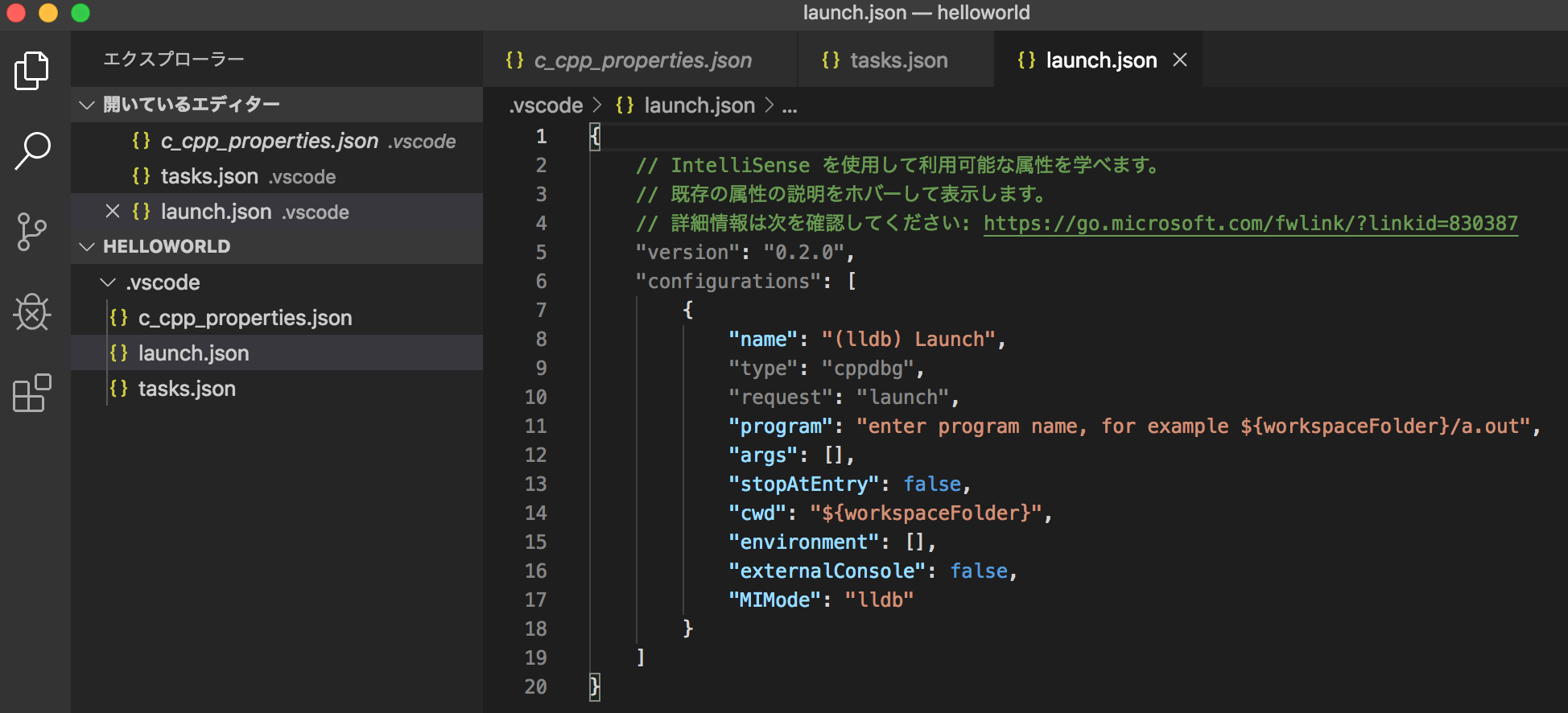Click JSON braces icon on tasks.json tab
The height and width of the screenshot is (713, 1568).
(x=831, y=60)
